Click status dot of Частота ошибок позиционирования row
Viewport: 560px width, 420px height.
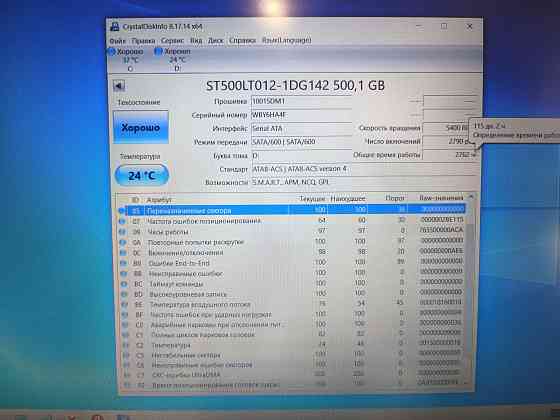point(122,221)
